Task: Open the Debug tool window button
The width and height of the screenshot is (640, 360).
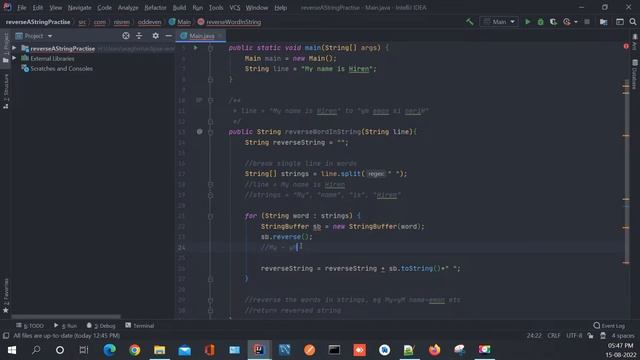Action: coord(101,326)
